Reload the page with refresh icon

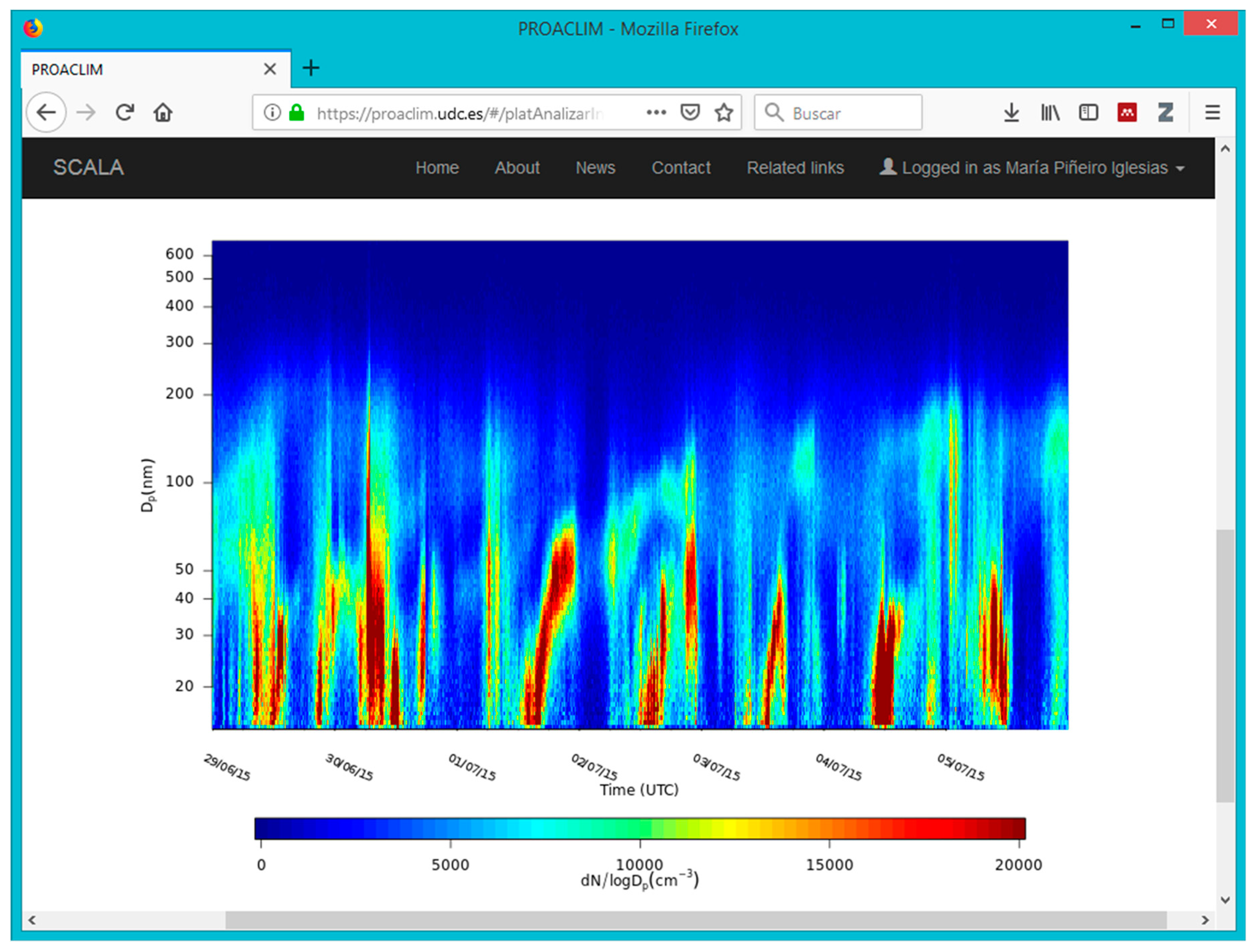point(125,113)
